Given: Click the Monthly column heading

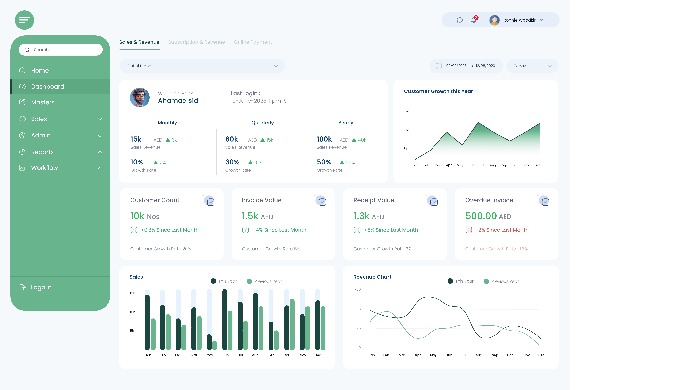Looking at the screenshot, I should (167, 123).
